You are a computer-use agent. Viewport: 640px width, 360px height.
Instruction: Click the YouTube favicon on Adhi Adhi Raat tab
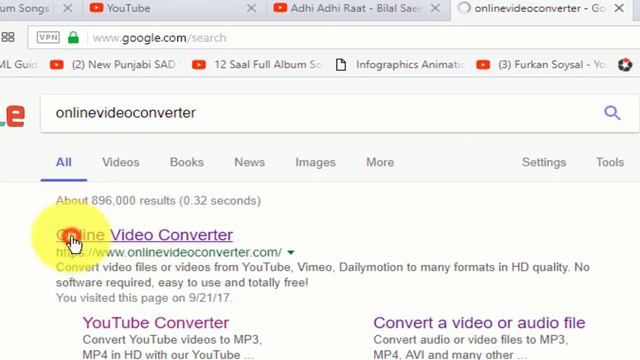tap(280, 8)
